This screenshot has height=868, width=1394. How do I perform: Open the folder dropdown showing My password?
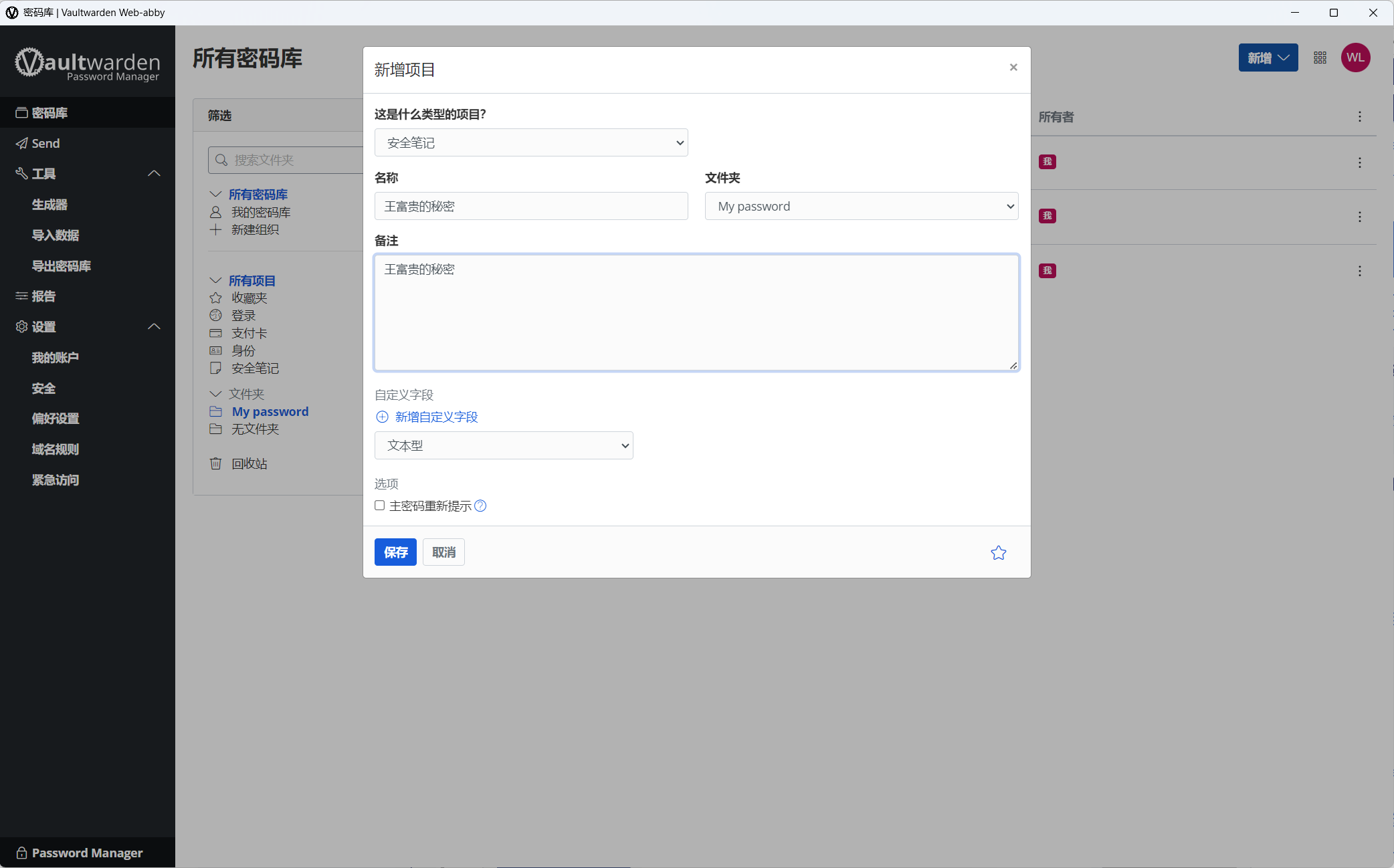[x=862, y=206]
